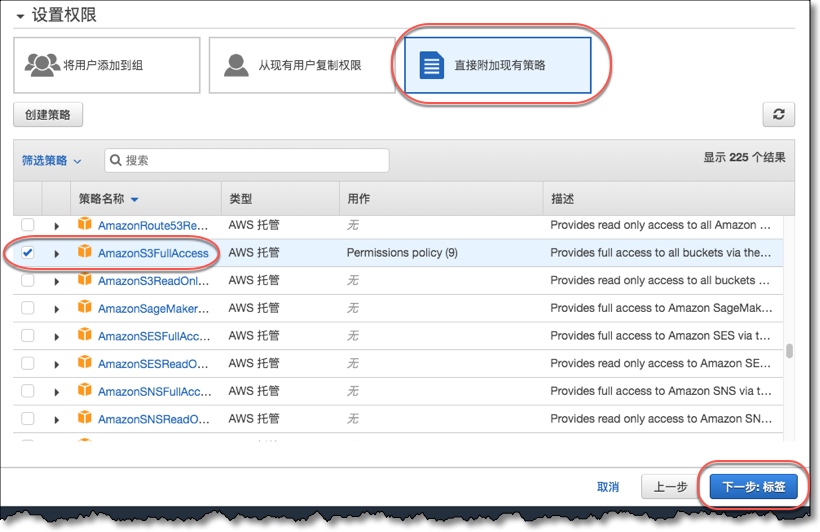Expand the AmazonS3ReadOnl... policy row
Screen dimensions: 820x532
[x=56, y=281]
